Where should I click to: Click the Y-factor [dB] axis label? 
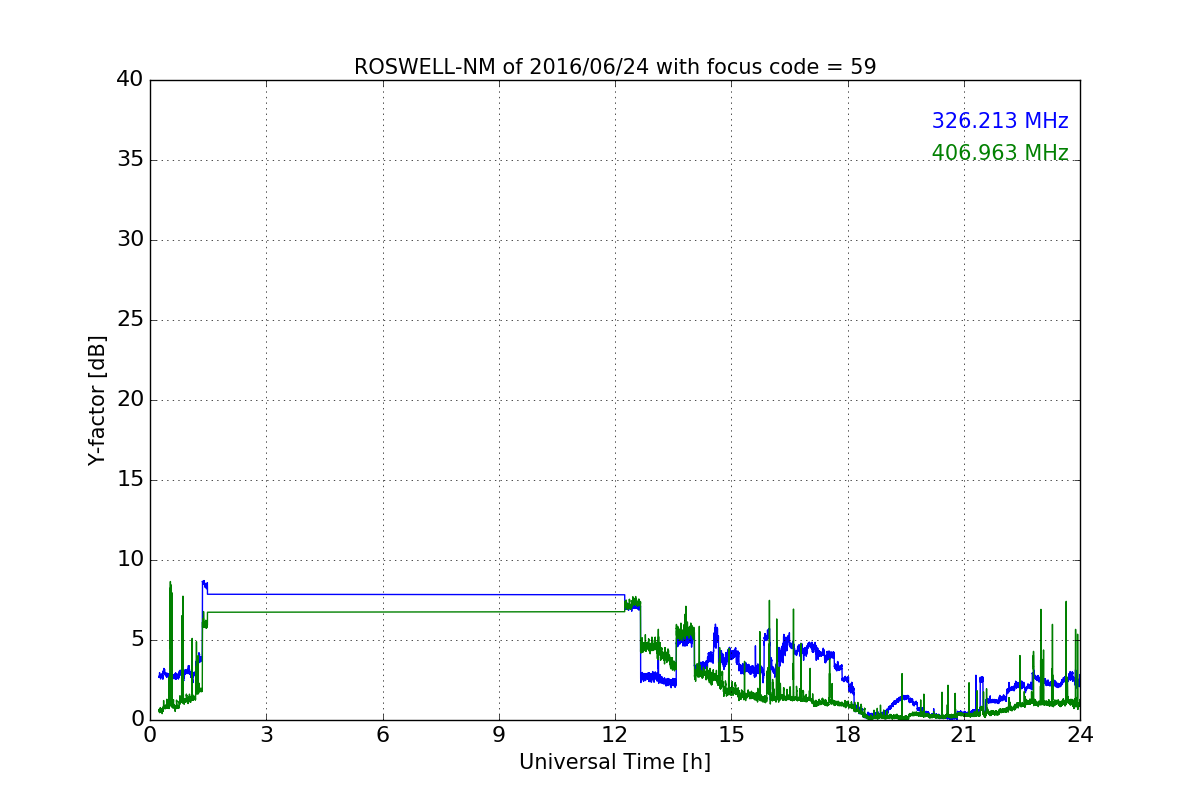[x=97, y=400]
